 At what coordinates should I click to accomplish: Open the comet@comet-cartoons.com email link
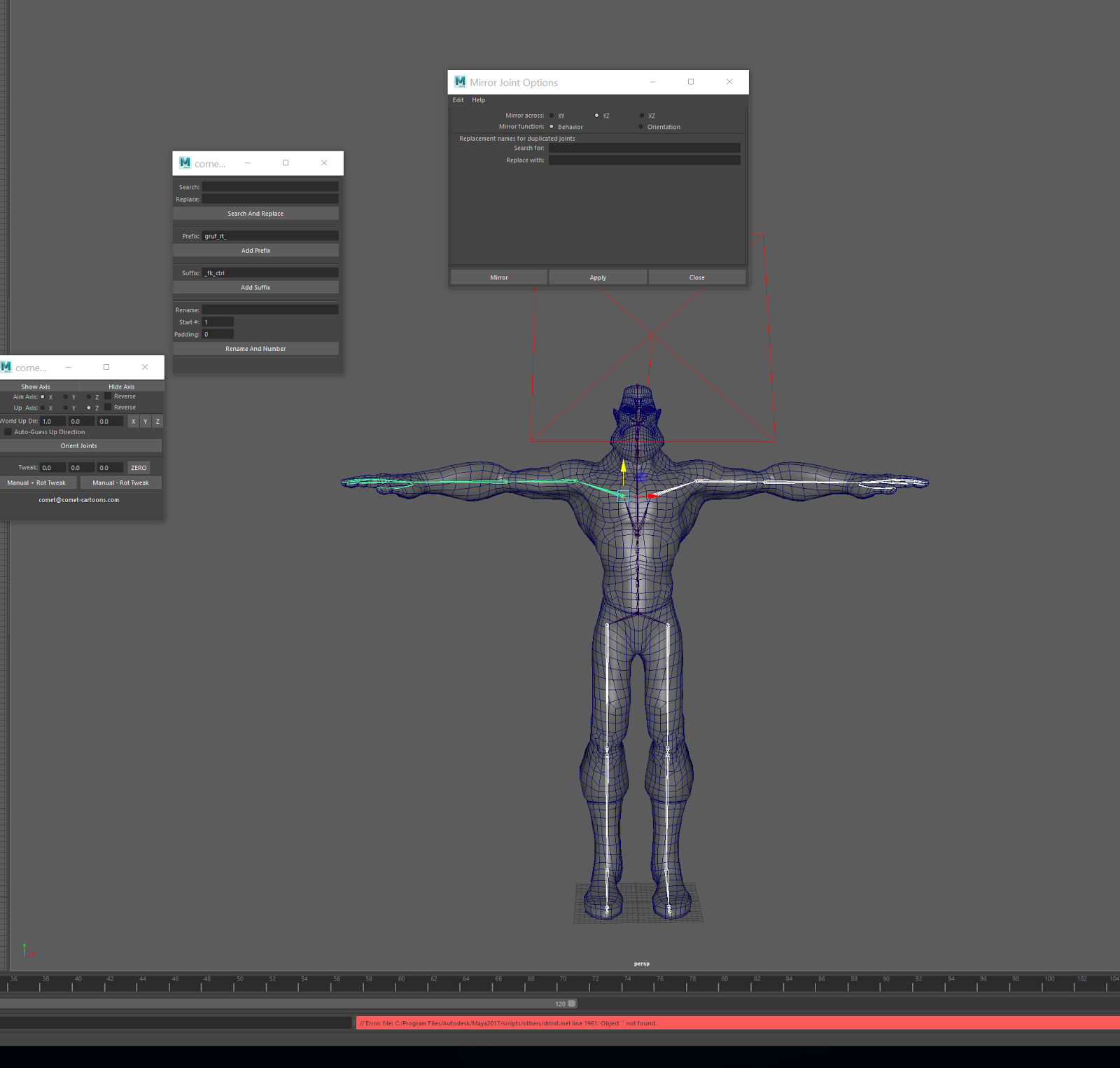[x=78, y=499]
